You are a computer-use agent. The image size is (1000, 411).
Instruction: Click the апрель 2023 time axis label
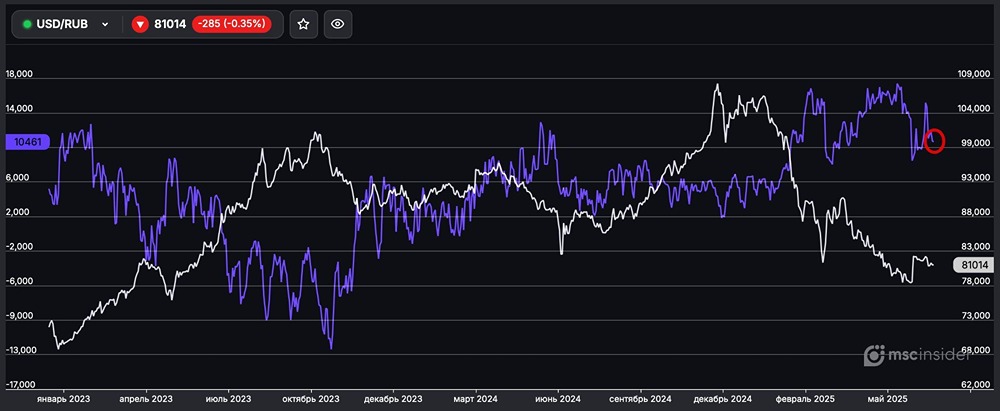click(x=147, y=399)
